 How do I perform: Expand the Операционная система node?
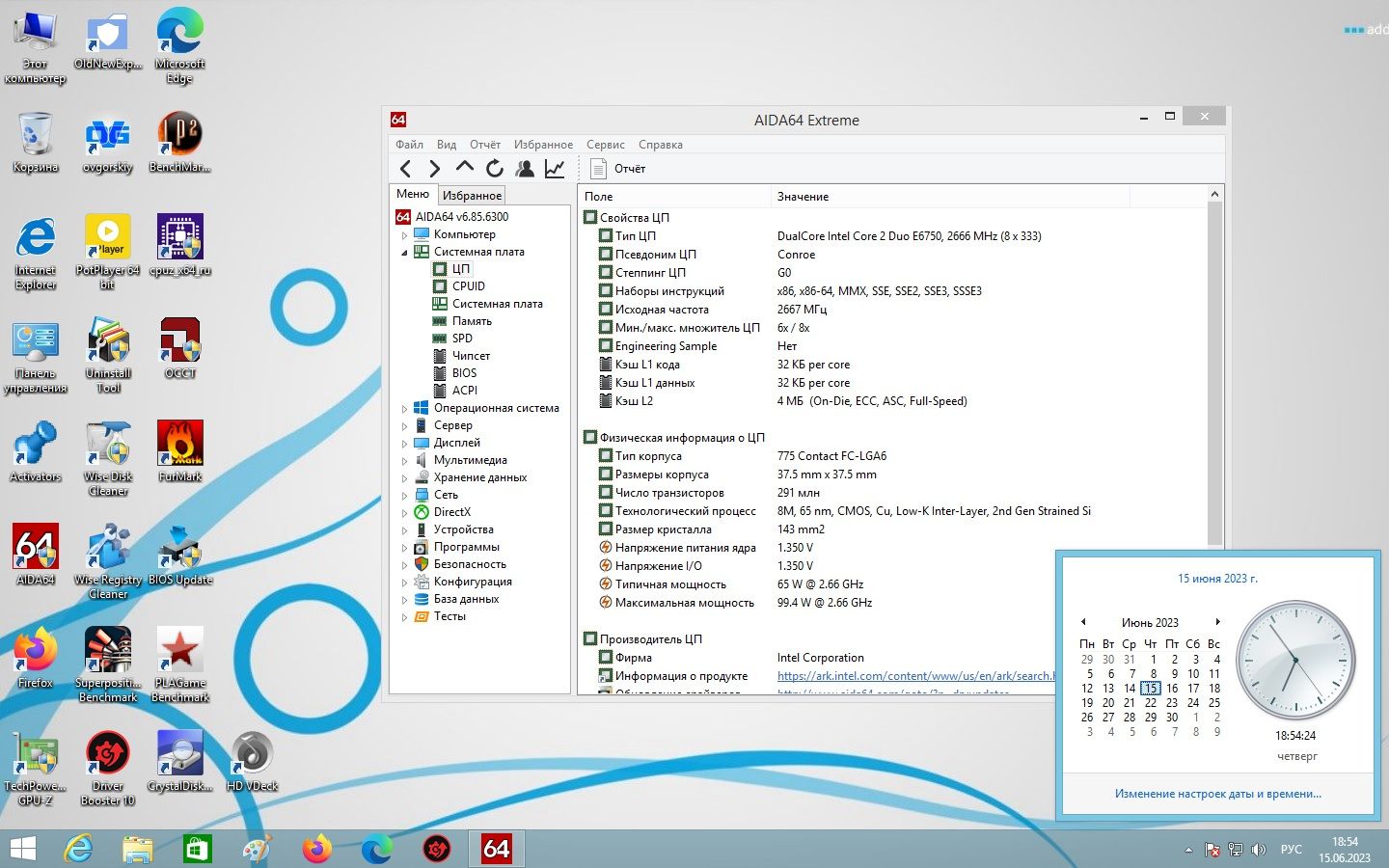pyautogui.click(x=404, y=409)
